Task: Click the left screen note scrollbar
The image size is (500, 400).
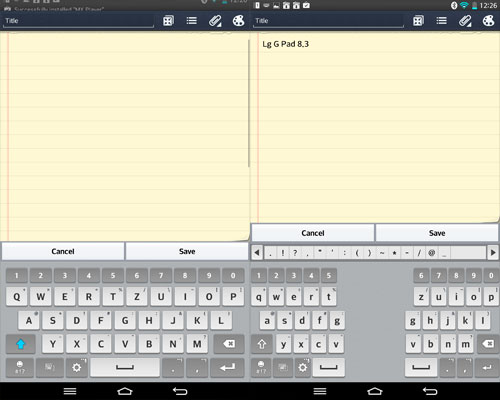Action: tap(249, 103)
